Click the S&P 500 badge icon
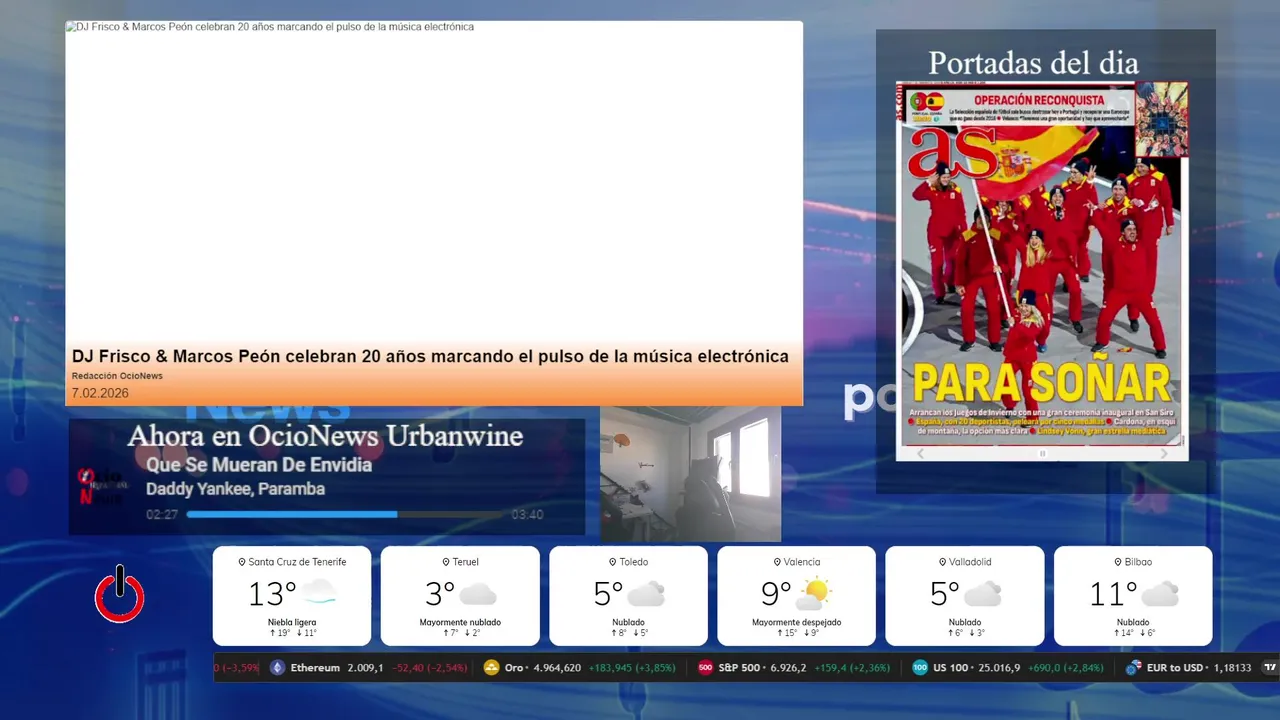The width and height of the screenshot is (1280, 720). [x=705, y=668]
